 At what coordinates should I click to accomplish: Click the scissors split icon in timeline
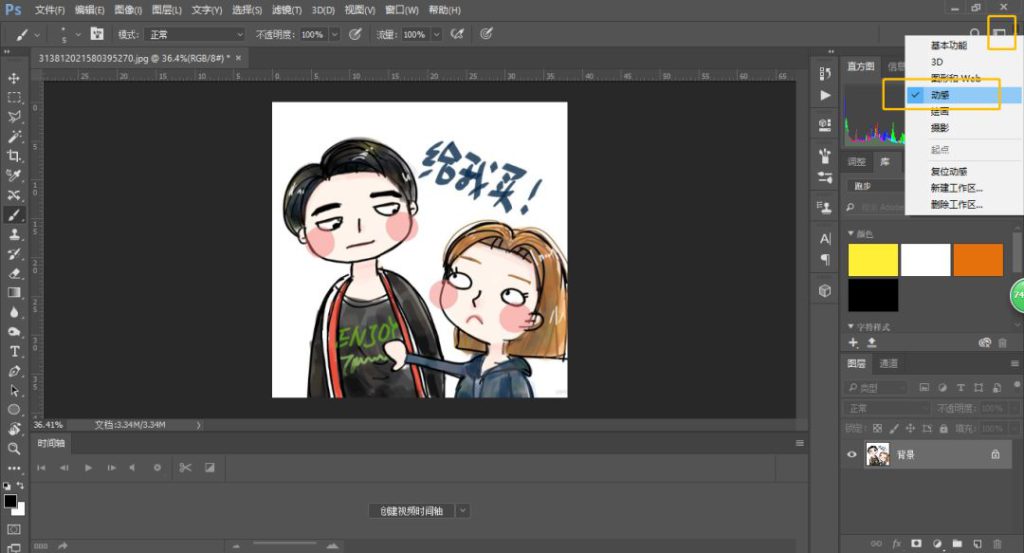click(185, 467)
